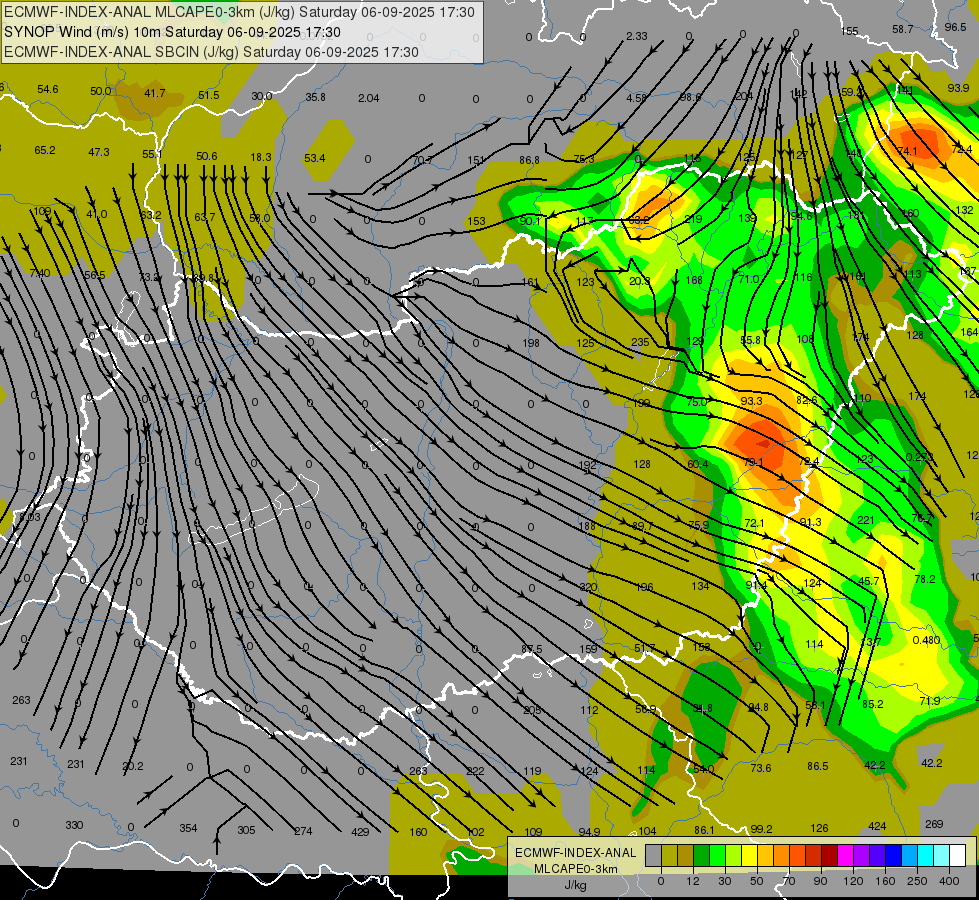Viewport: 979px width, 900px height.
Task: Click the map value '65.2'
Action: (x=45, y=151)
